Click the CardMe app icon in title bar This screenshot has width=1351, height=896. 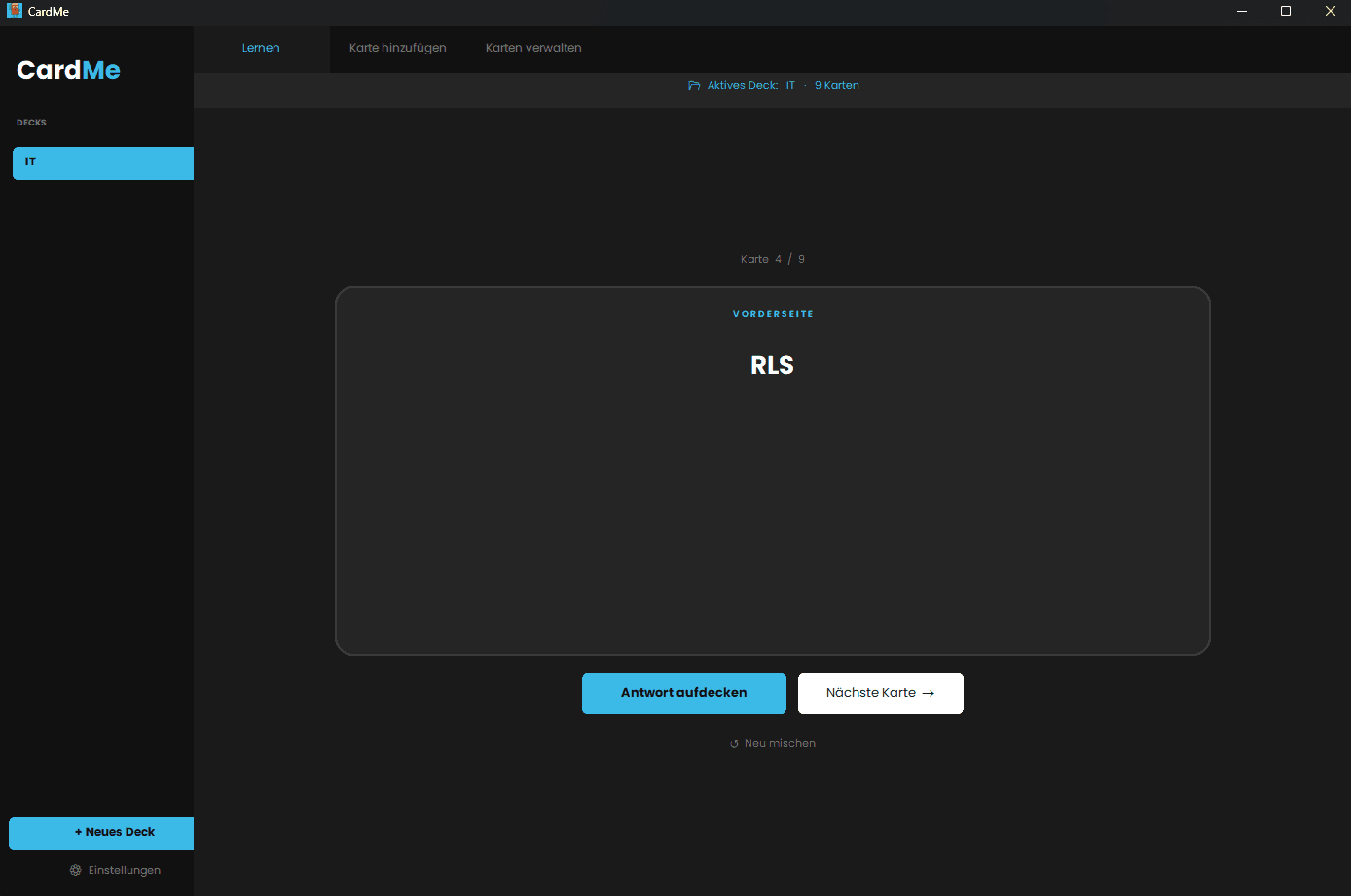[x=15, y=11]
